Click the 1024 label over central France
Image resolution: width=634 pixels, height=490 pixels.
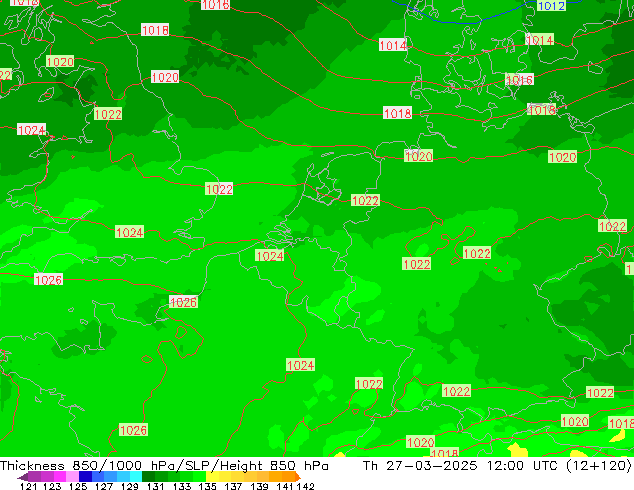(x=300, y=365)
